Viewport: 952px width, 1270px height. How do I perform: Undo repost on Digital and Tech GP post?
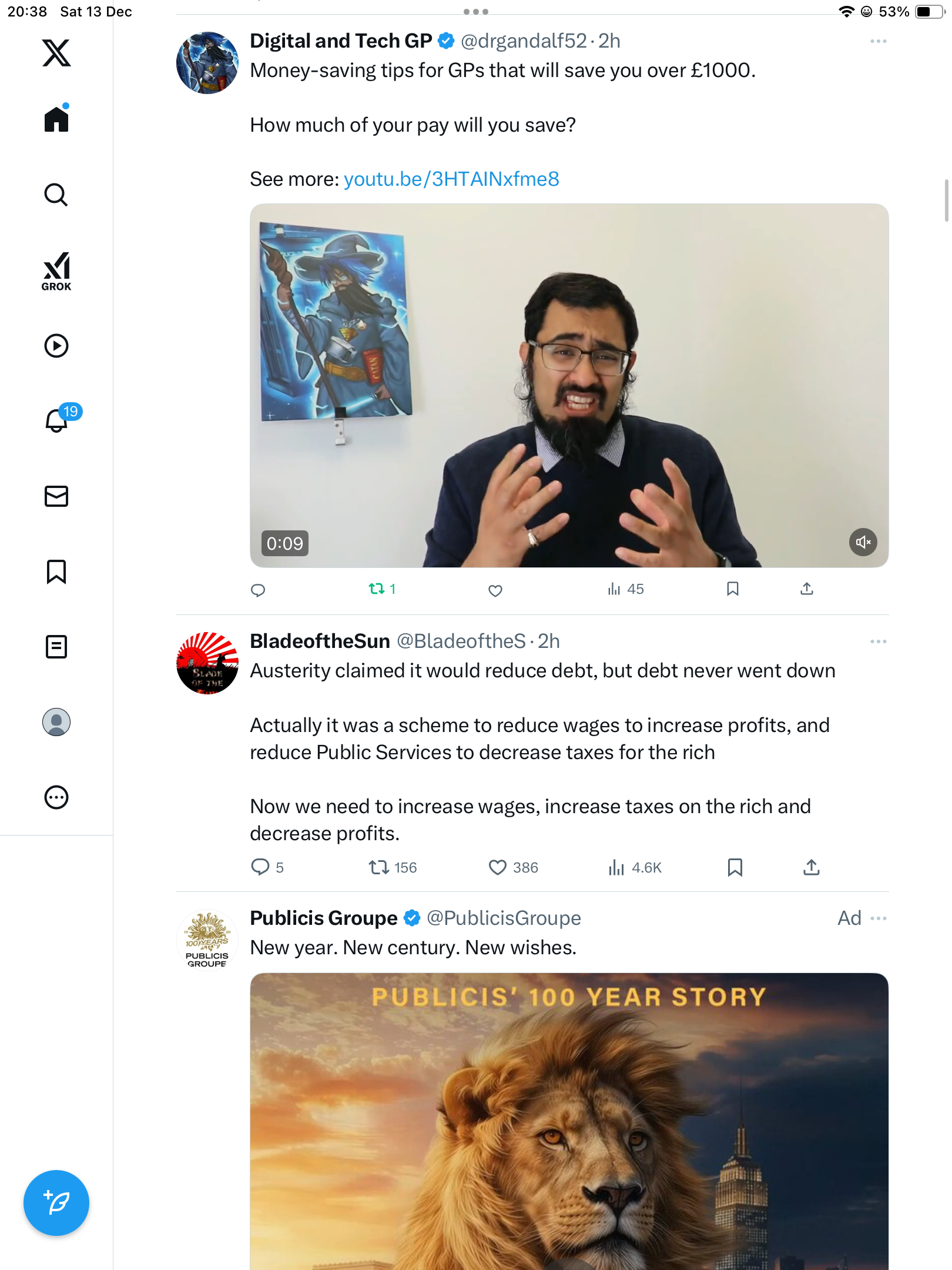click(377, 589)
